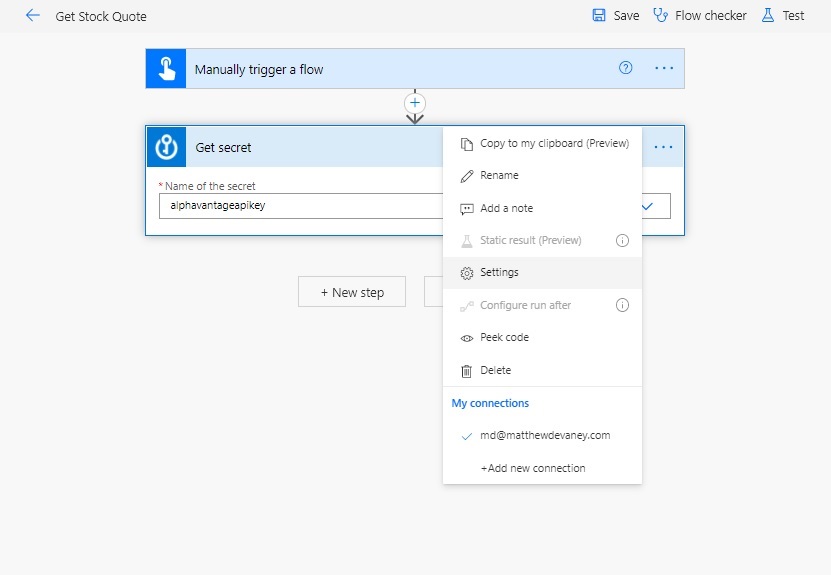831x575 pixels.
Task: Go back using the arrow icon
Action: tap(33, 15)
